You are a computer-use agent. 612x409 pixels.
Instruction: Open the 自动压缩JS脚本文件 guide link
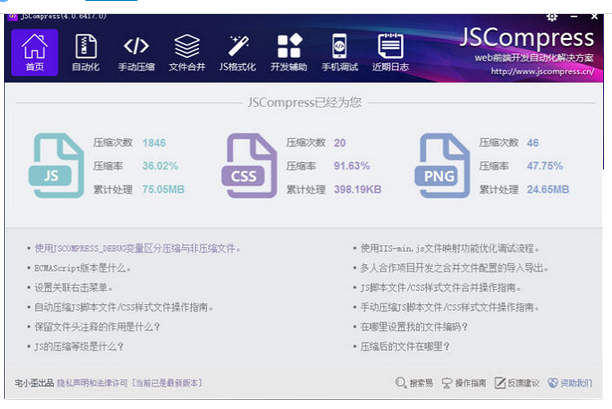124,307
